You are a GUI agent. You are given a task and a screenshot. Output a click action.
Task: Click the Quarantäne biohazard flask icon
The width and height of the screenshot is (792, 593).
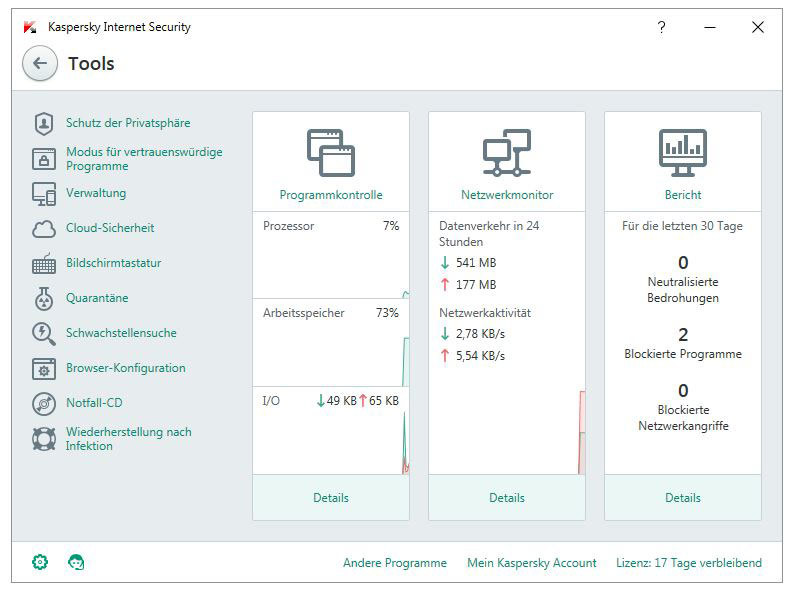click(x=44, y=299)
